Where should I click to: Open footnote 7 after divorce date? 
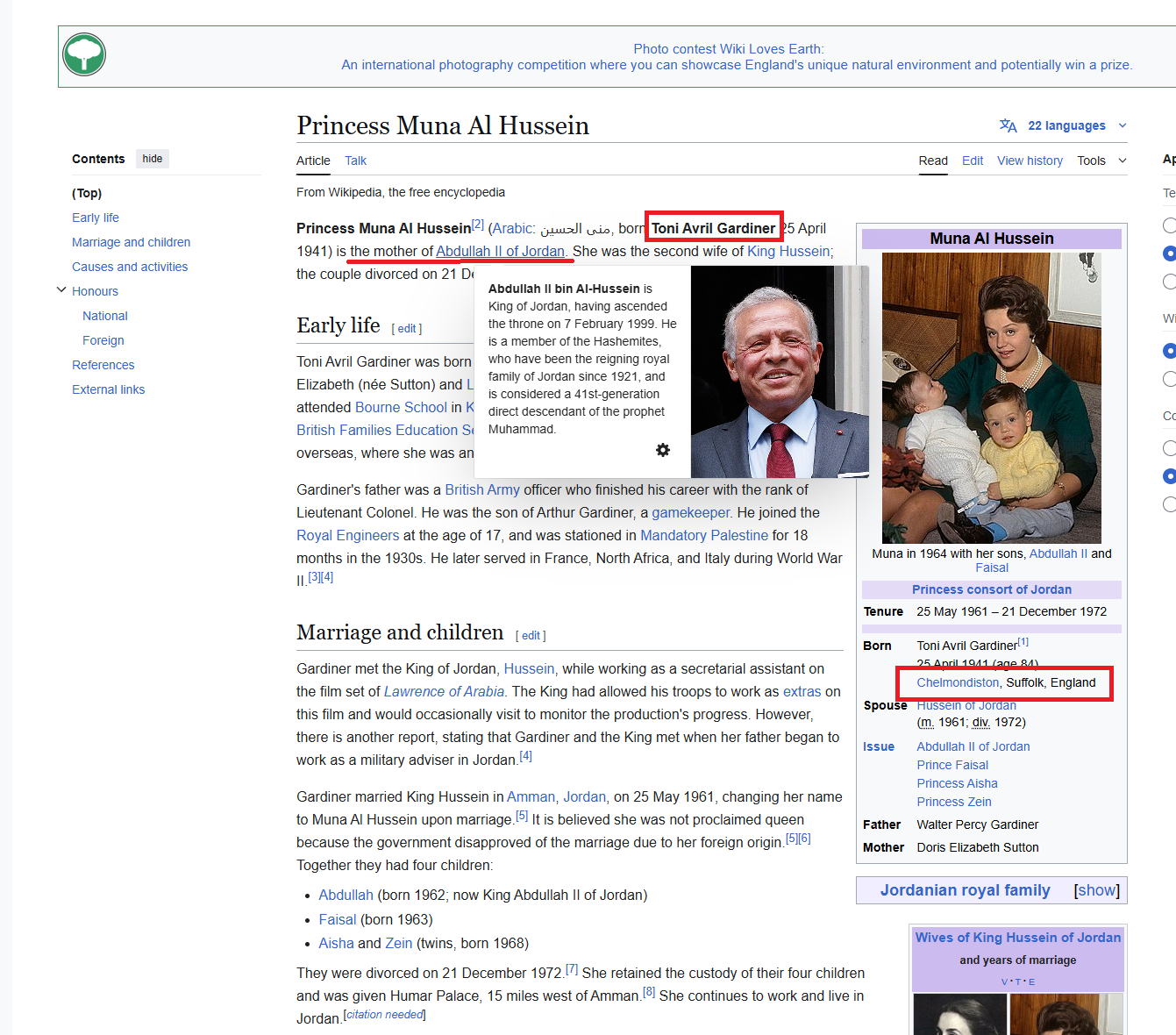(x=572, y=969)
